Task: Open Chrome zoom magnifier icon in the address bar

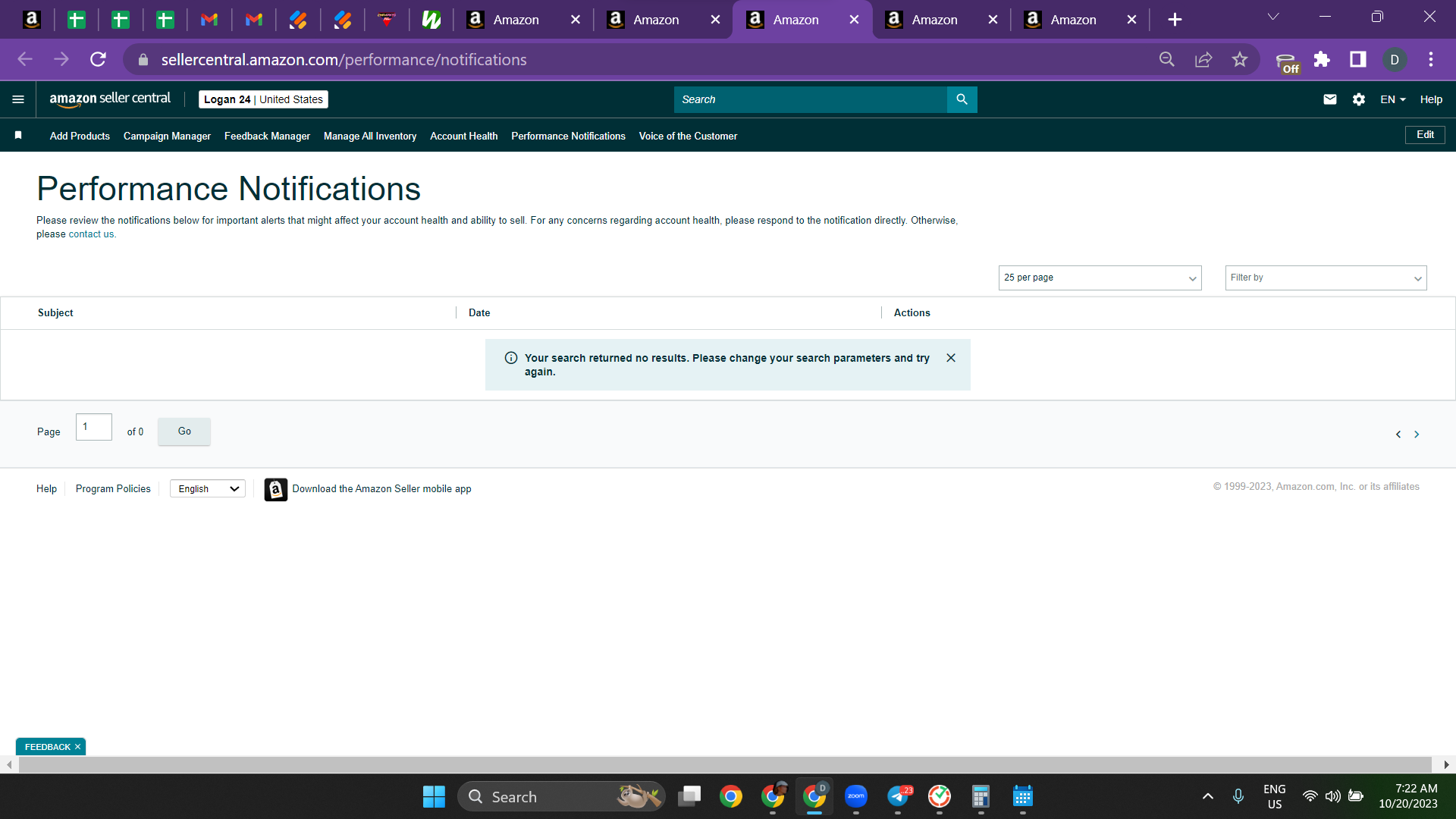Action: point(1167,59)
